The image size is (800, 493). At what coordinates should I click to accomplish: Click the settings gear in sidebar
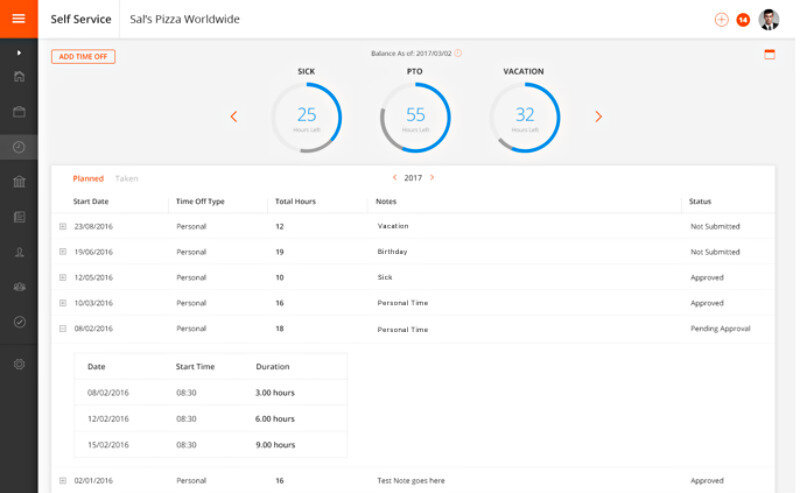click(18, 364)
